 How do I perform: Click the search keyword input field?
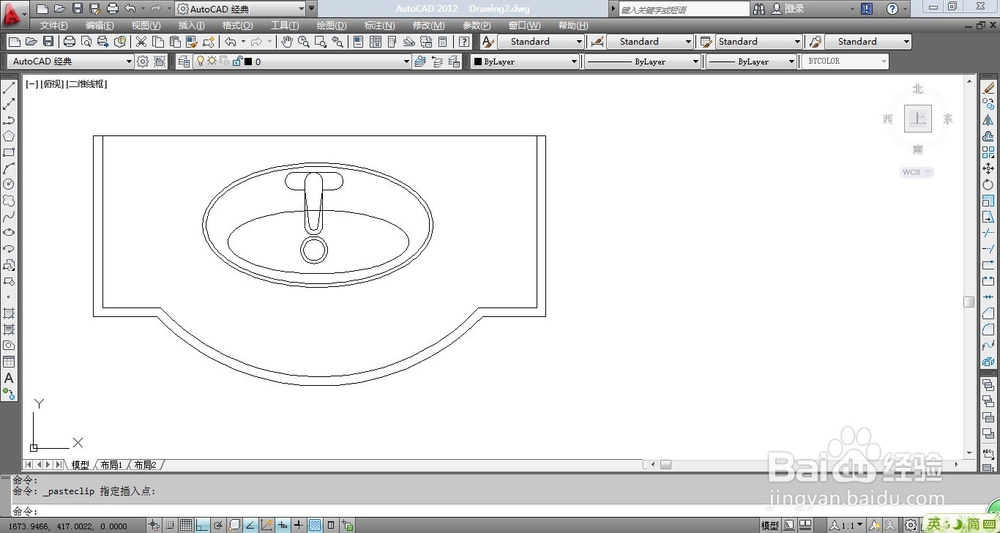(x=684, y=9)
